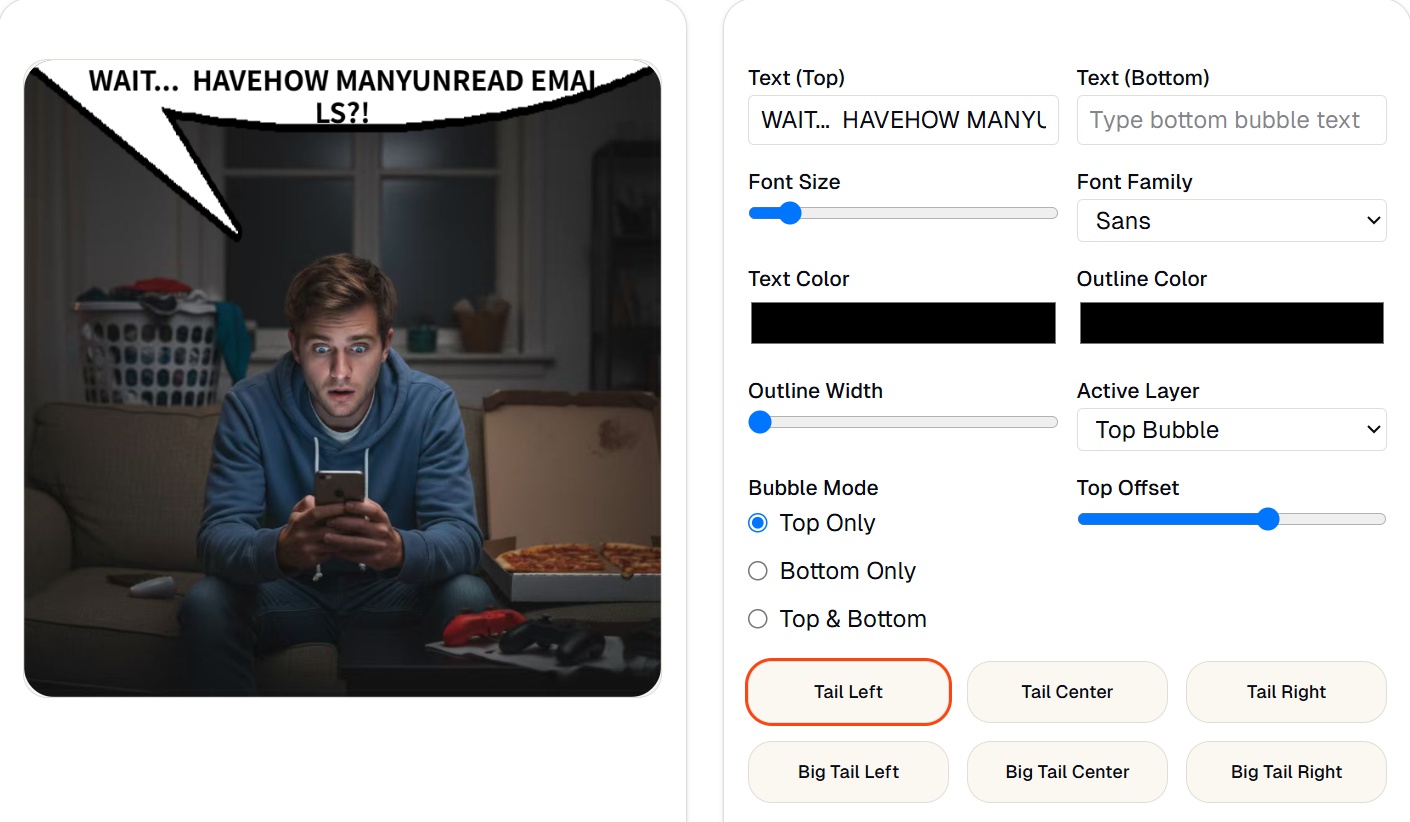Image resolution: width=1410 pixels, height=822 pixels.
Task: Focus the Text (Top) input field
Action: [903, 120]
